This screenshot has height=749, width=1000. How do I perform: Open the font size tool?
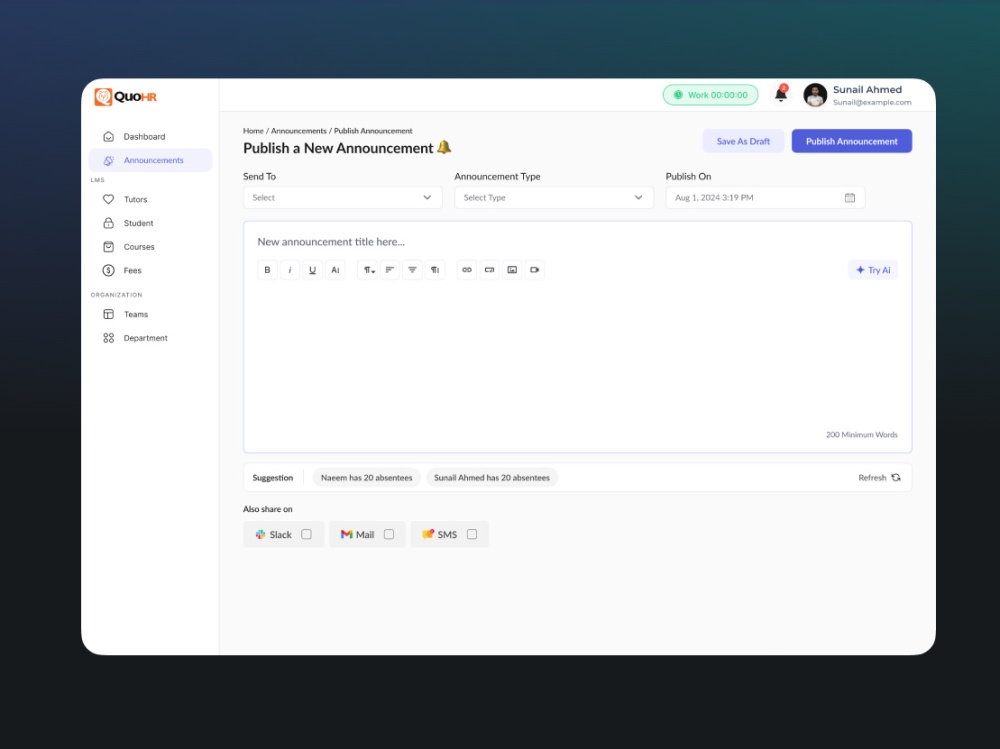(335, 270)
